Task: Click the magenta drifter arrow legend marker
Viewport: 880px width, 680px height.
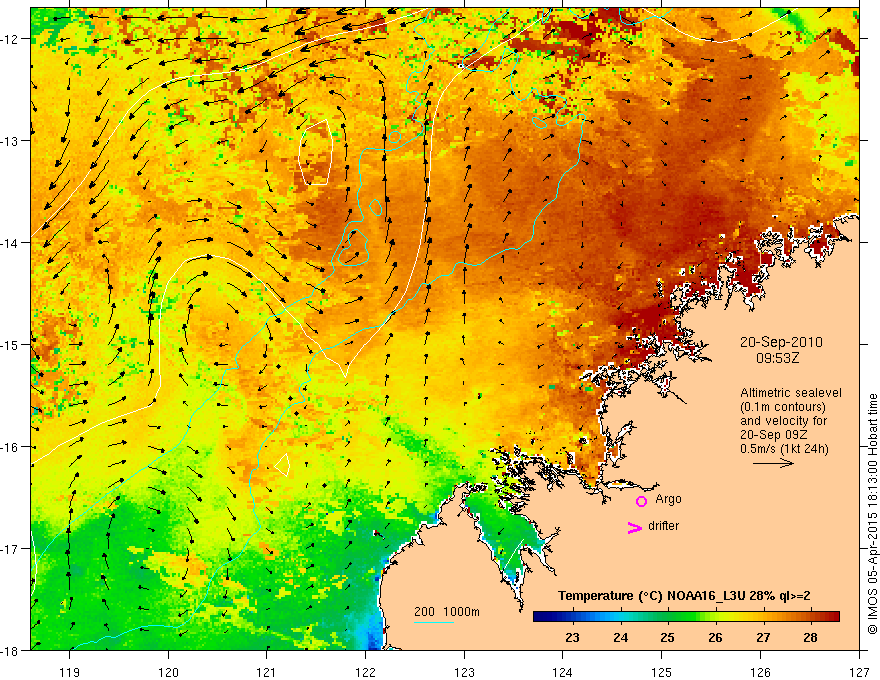Action: 634,527
